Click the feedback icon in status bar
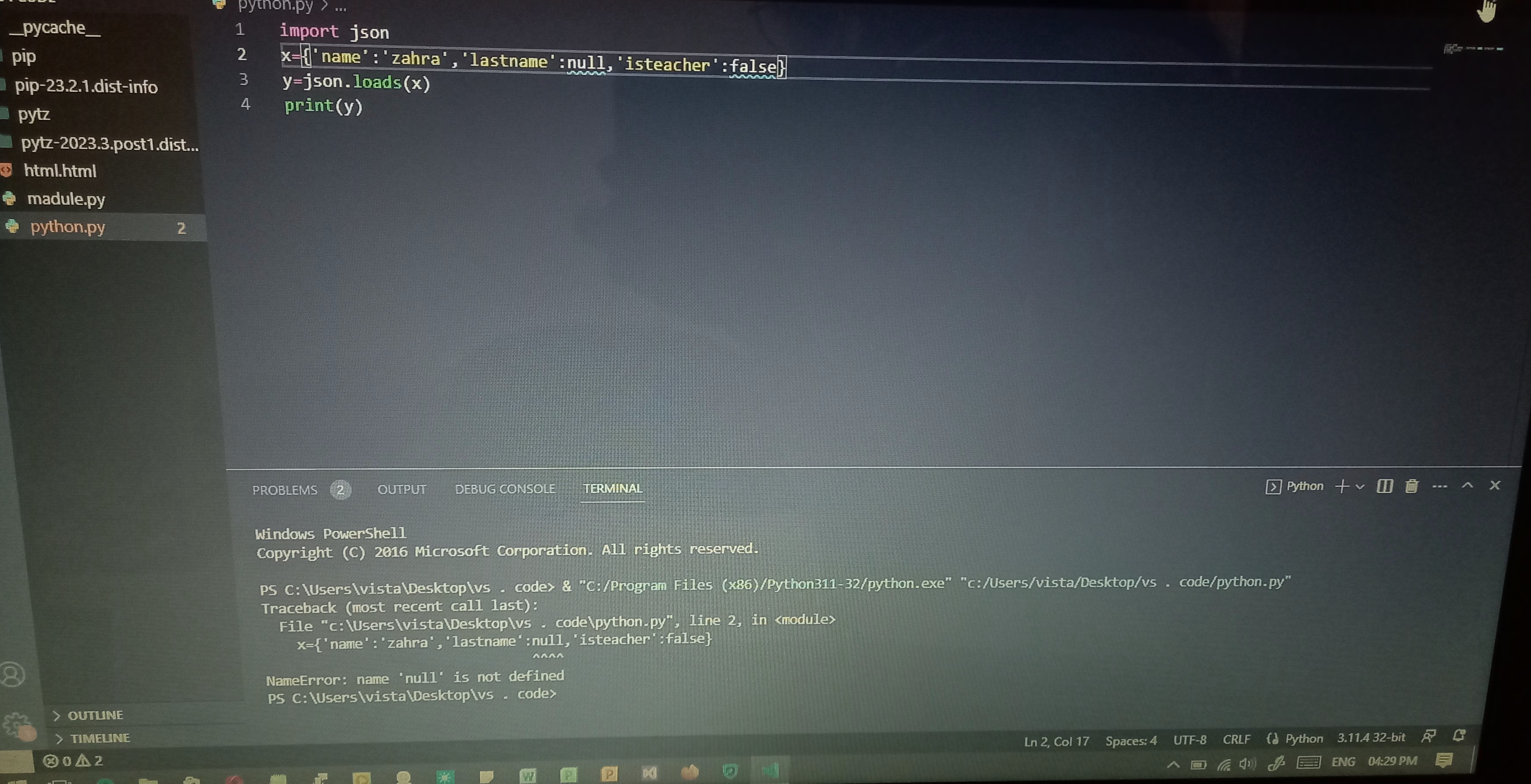 click(1428, 737)
